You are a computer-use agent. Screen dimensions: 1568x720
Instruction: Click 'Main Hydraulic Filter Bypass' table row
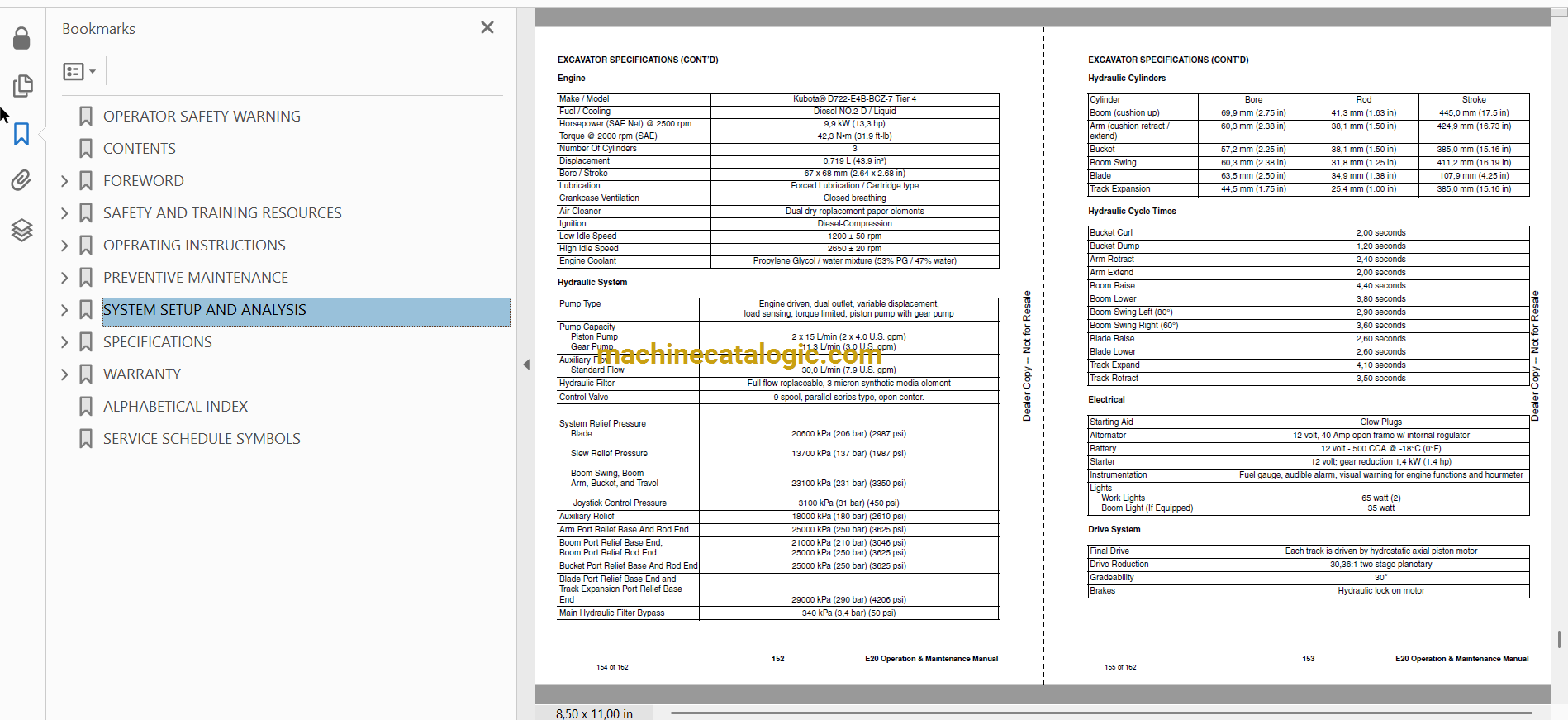778,613
